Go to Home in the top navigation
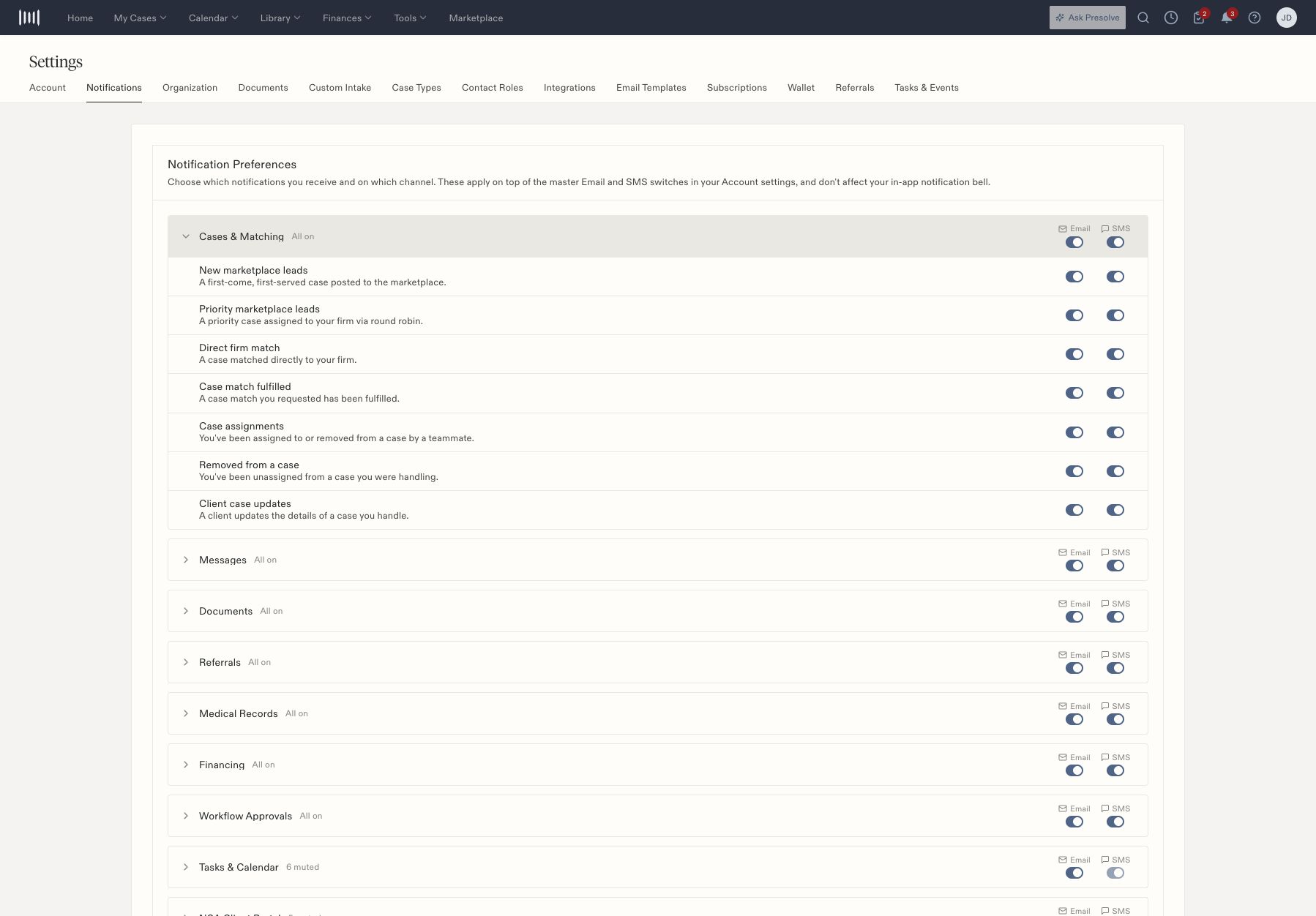Viewport: 1316px width, 916px height. point(80,18)
